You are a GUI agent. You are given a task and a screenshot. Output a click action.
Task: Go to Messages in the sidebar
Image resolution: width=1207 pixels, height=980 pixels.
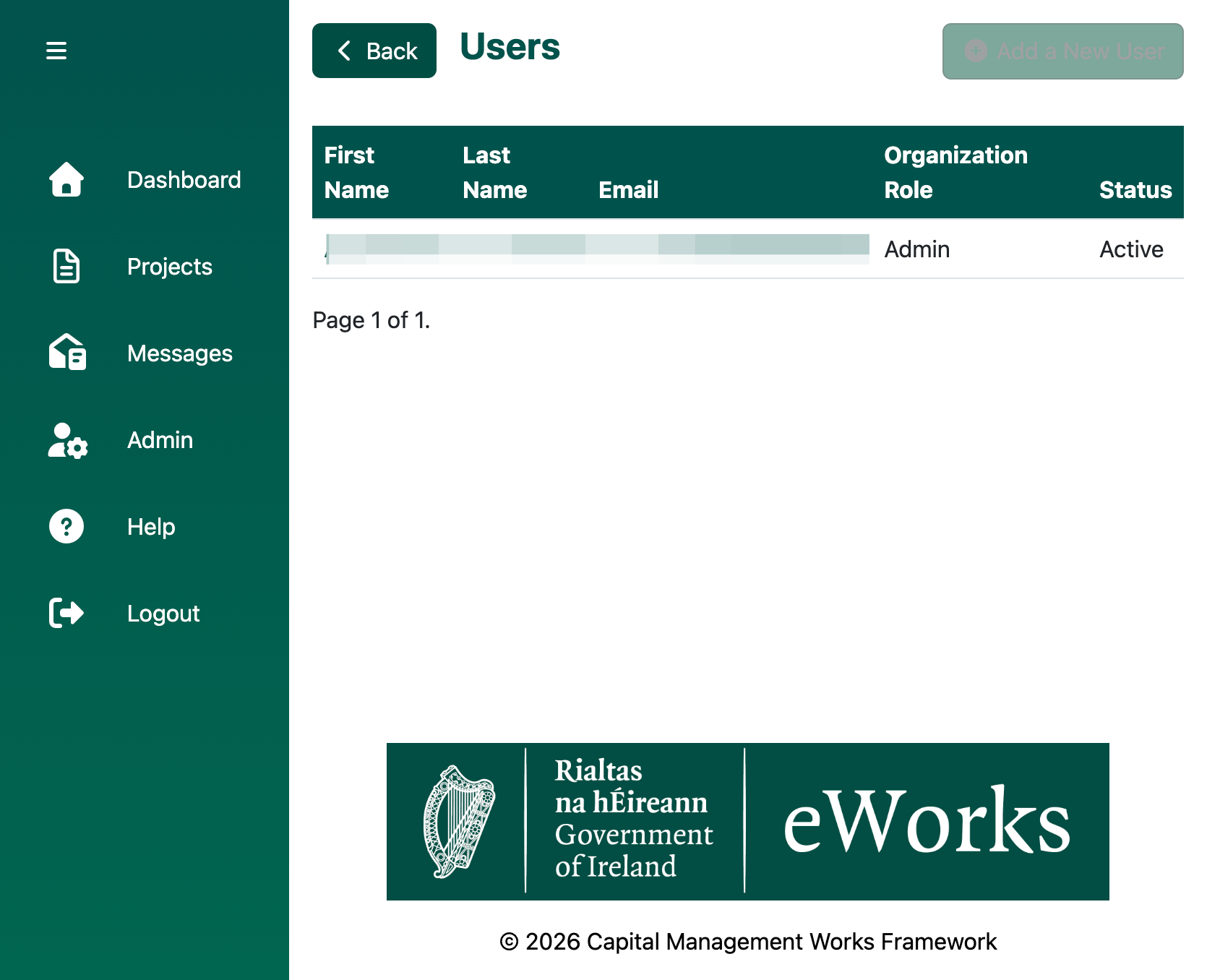(180, 353)
